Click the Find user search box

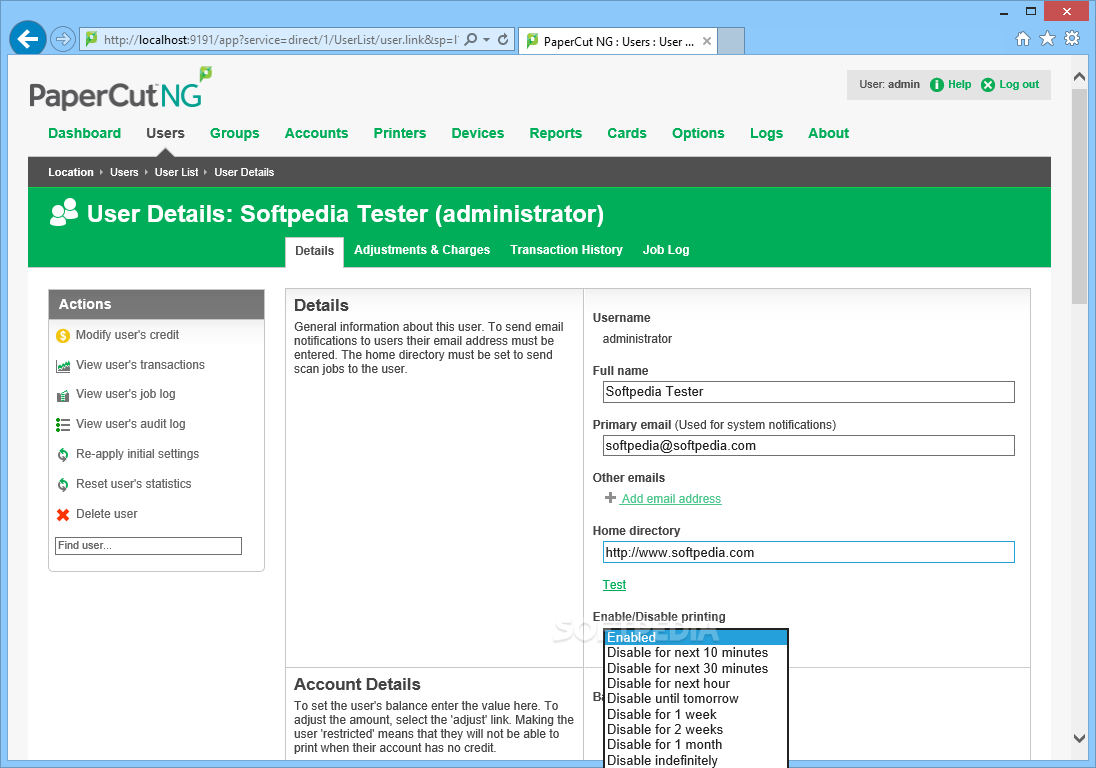coord(148,546)
